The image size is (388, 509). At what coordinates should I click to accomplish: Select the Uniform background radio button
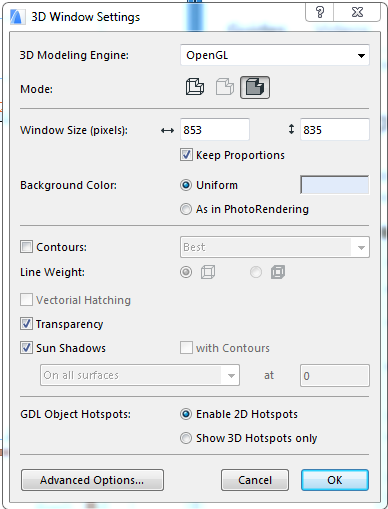186,185
